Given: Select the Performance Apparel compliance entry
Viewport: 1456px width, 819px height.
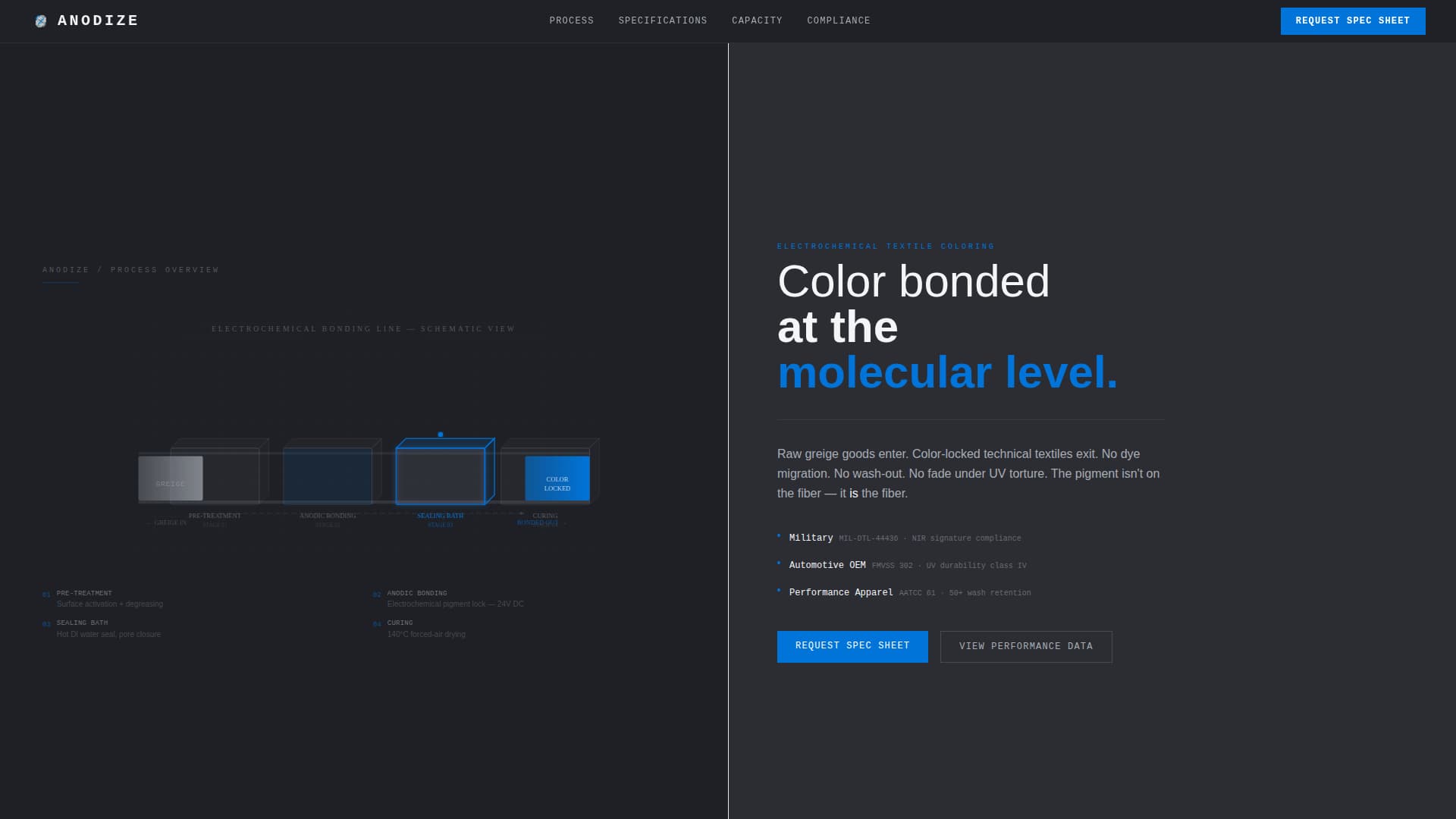Looking at the screenshot, I should (x=840, y=592).
